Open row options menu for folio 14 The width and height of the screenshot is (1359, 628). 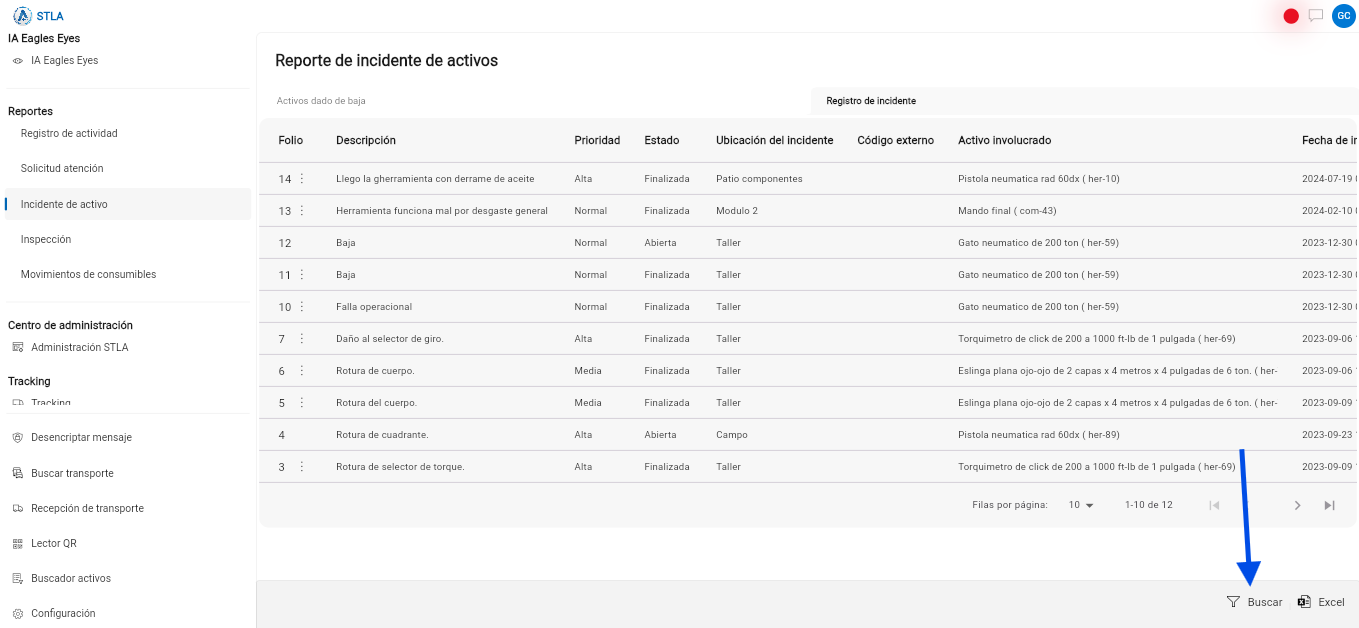pos(302,179)
